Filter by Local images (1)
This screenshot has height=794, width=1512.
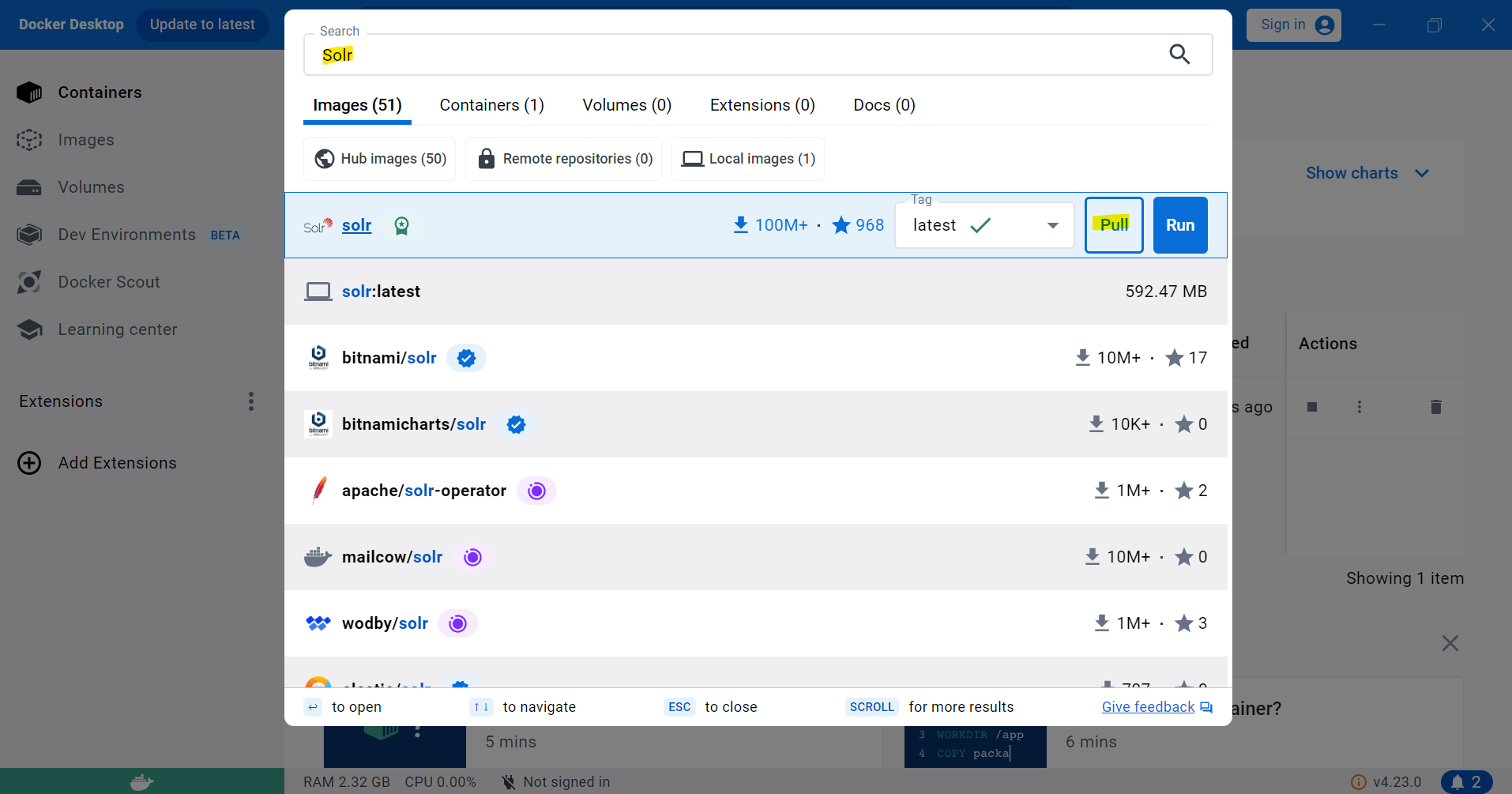[748, 159]
